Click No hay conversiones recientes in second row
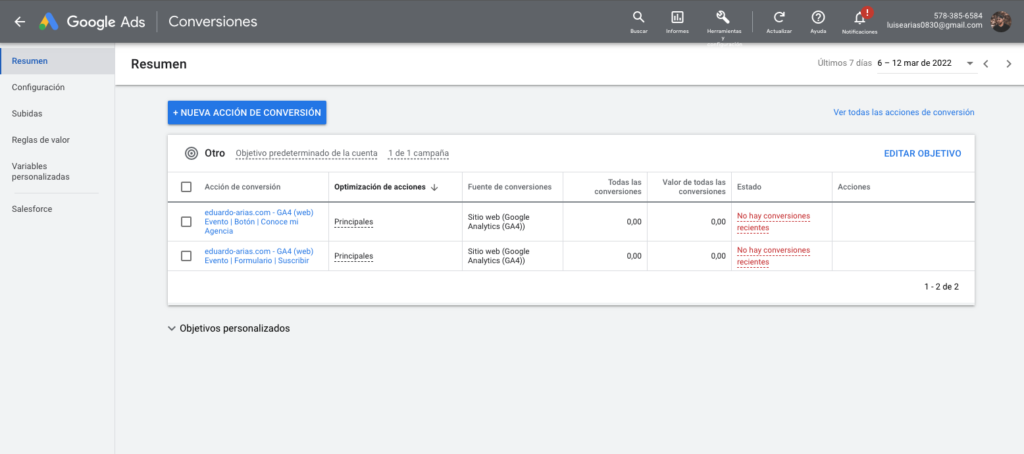Image resolution: width=1024 pixels, height=454 pixels. point(773,256)
